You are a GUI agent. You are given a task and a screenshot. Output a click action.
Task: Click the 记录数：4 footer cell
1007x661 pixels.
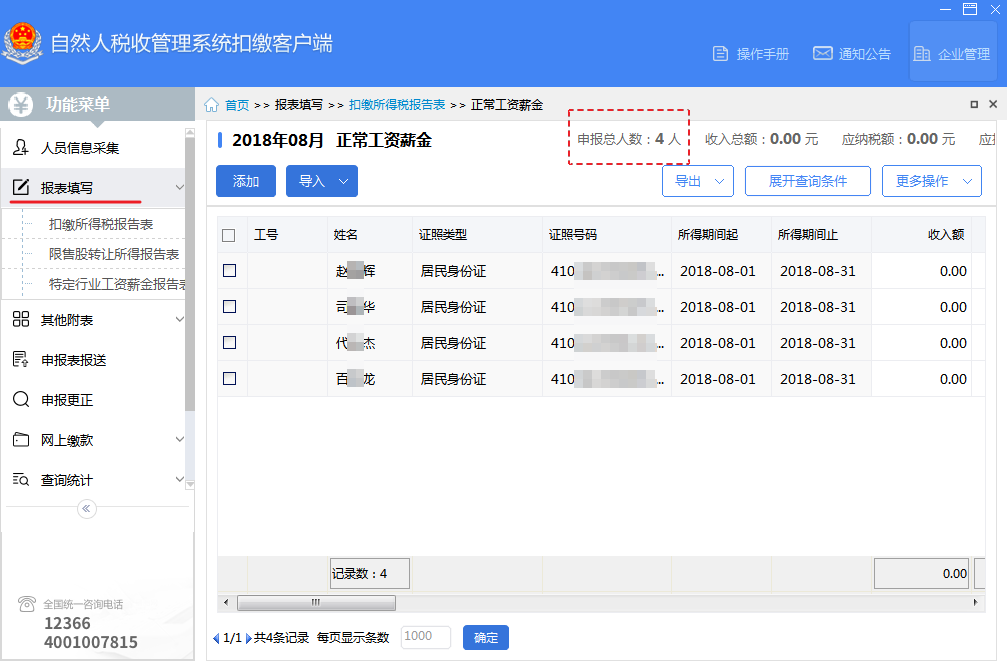[x=369, y=573]
